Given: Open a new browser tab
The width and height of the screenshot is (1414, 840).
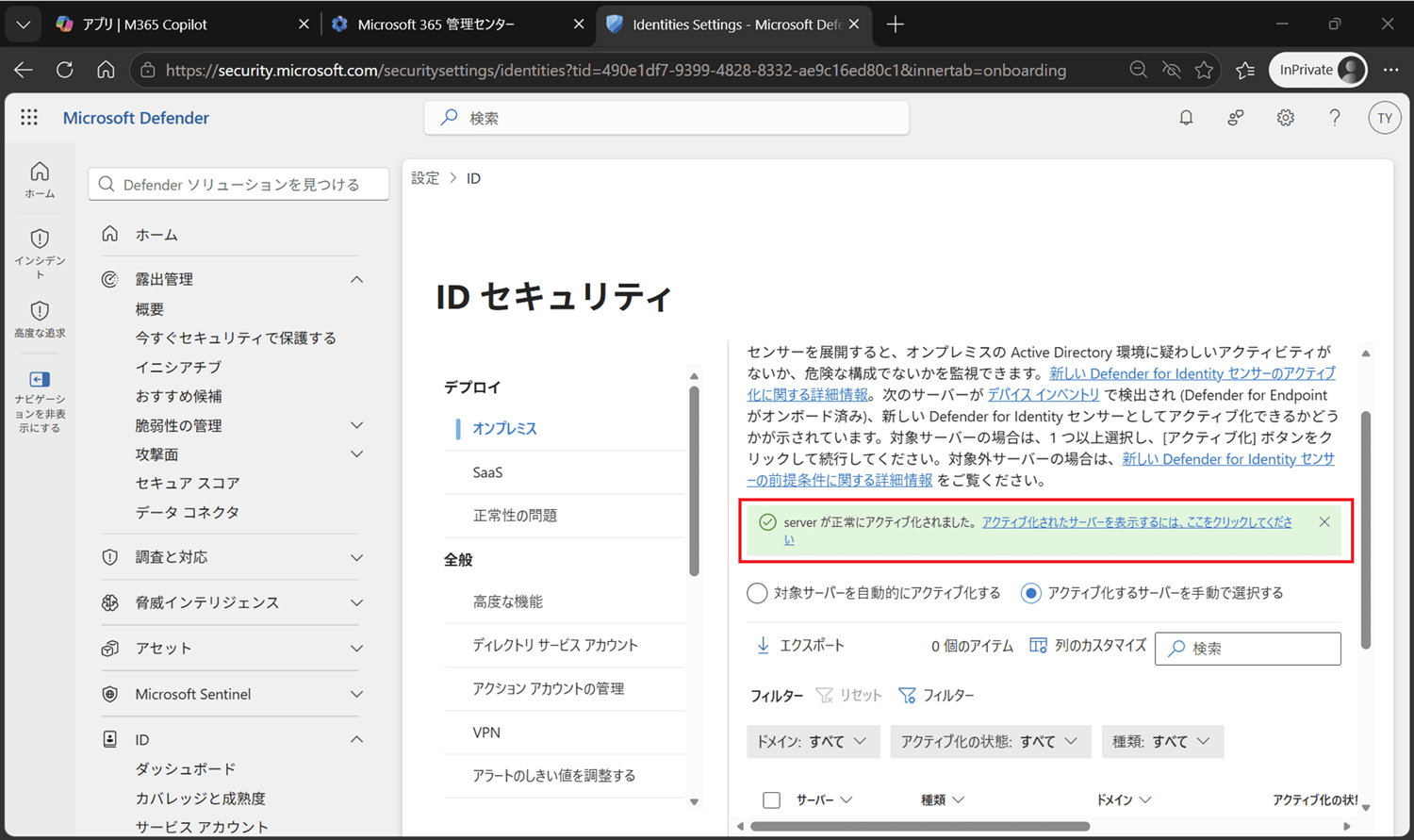Looking at the screenshot, I should [896, 25].
